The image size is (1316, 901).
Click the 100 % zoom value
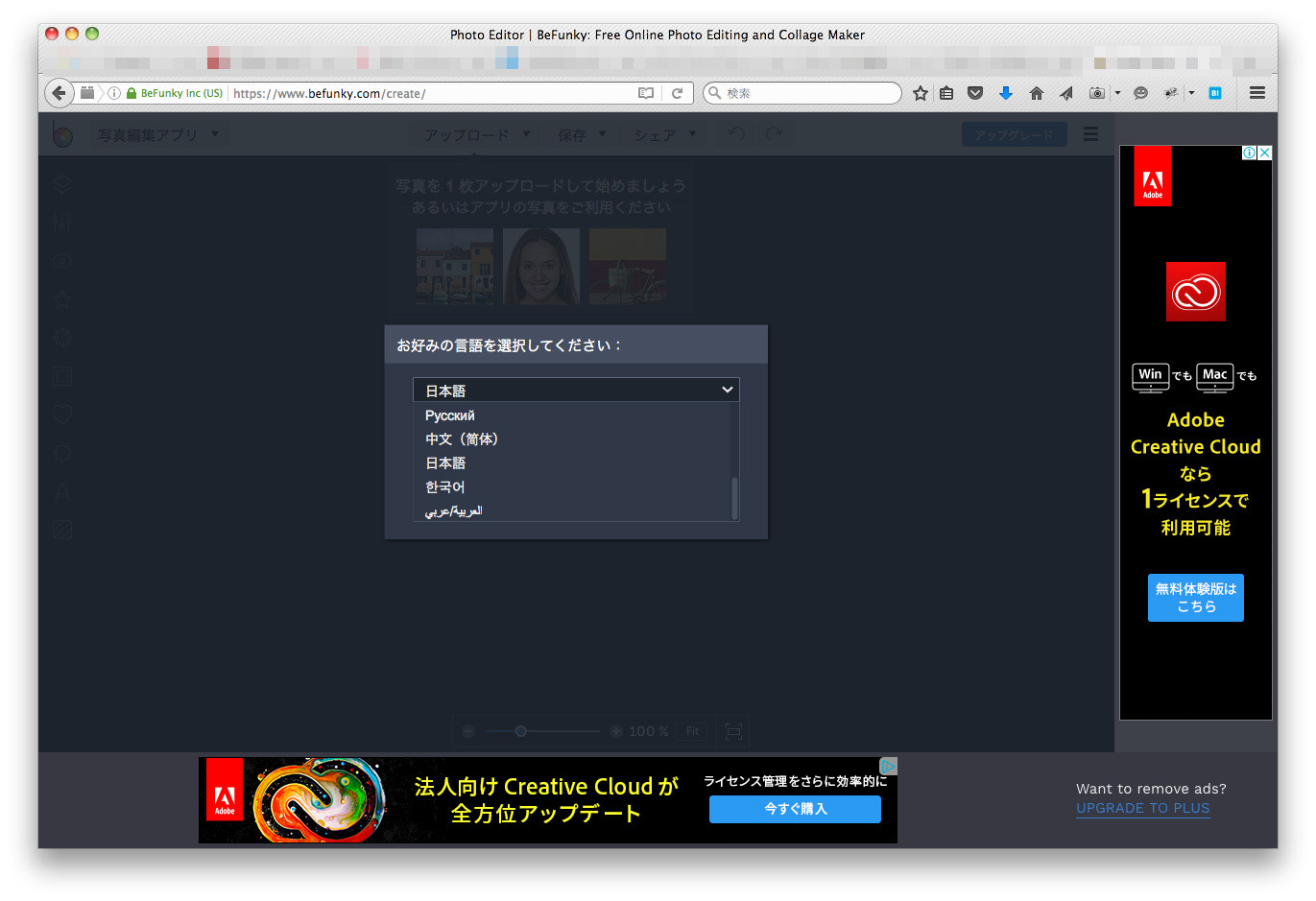point(649,731)
